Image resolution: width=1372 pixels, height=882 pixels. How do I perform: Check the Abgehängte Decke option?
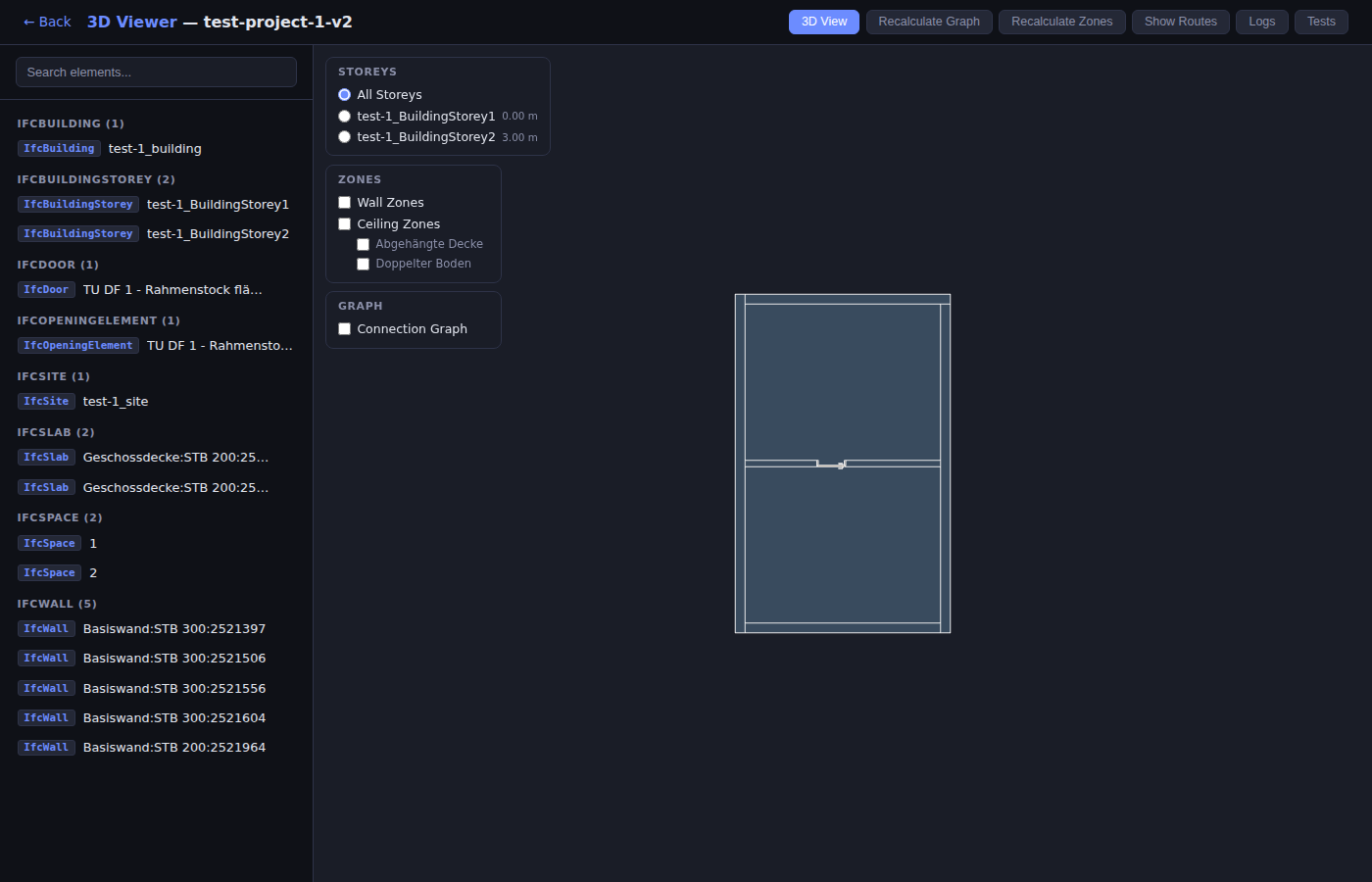click(364, 244)
